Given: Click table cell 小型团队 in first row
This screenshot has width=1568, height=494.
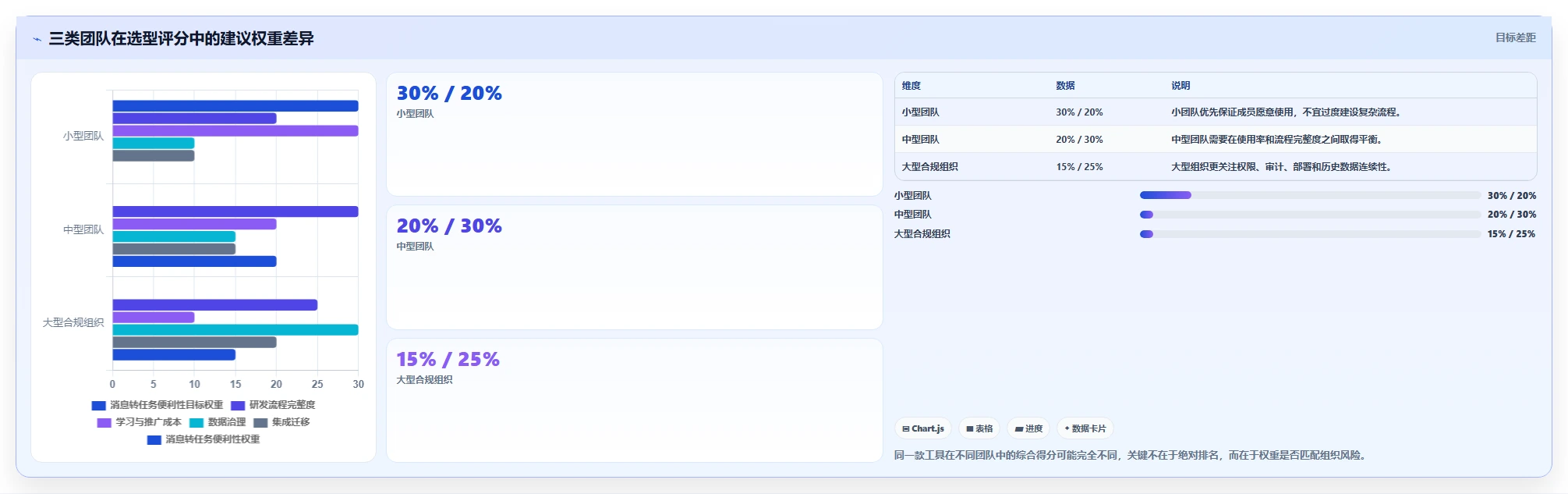Looking at the screenshot, I should pyautogui.click(x=921, y=112).
